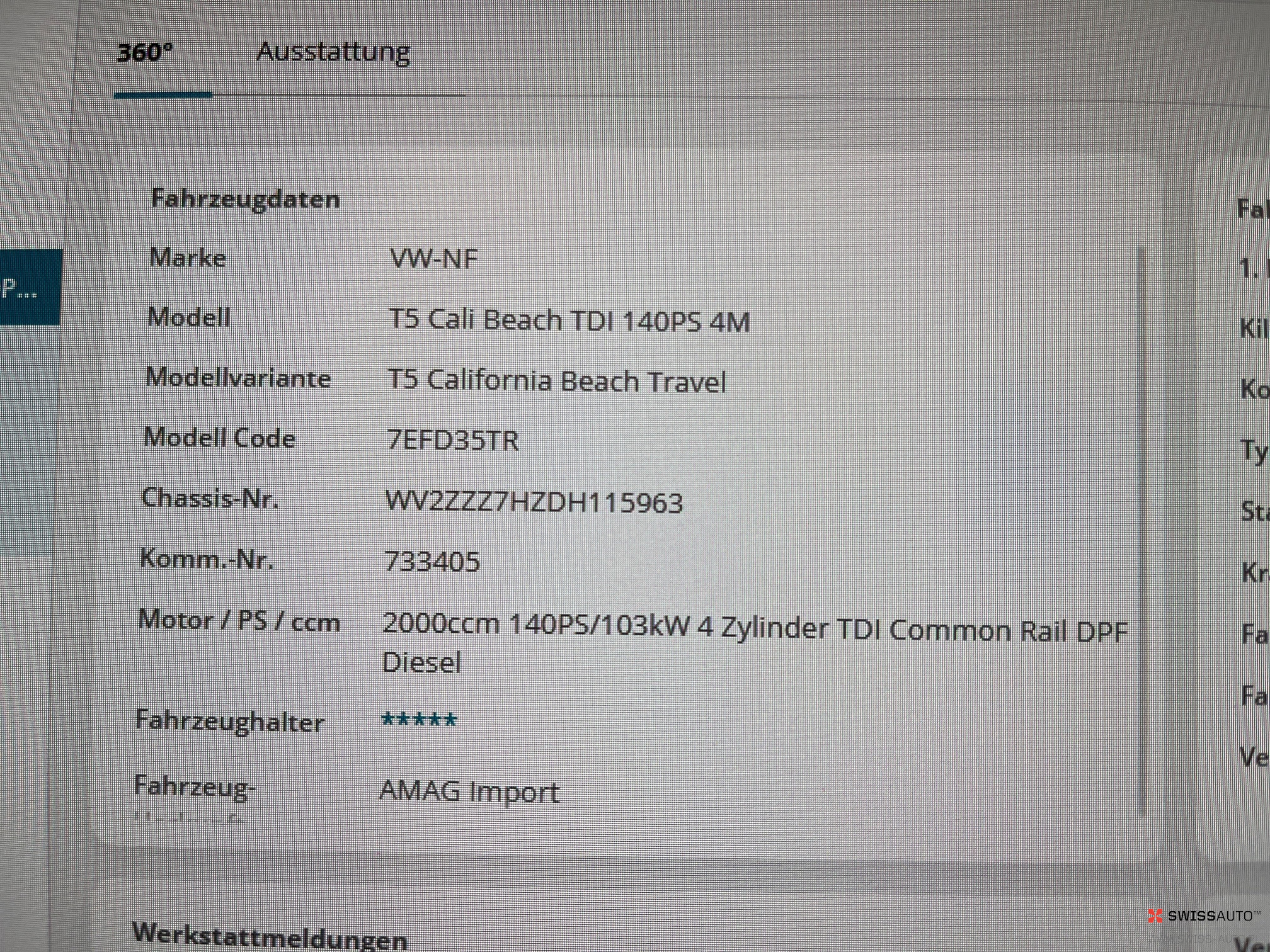Click the field label reading only "Modell"
Viewport: 1270px width, 952px height.
(188, 317)
